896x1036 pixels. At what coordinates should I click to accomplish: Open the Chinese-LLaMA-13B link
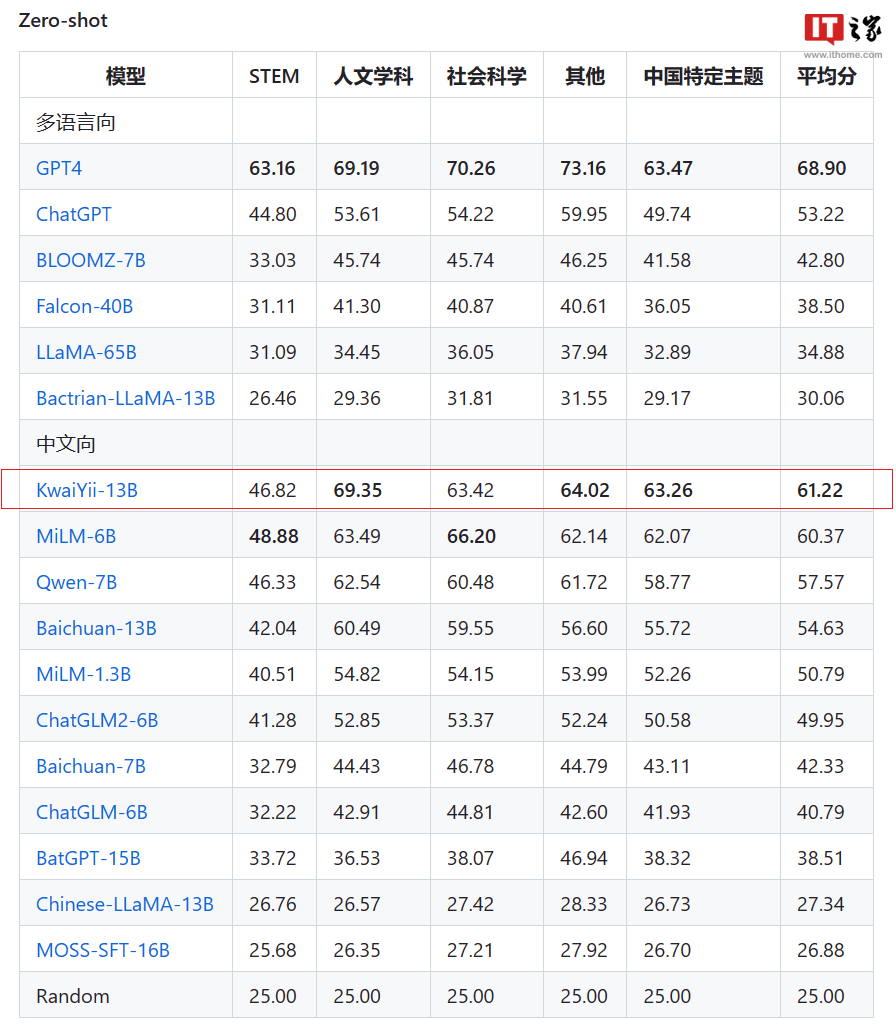pos(125,904)
